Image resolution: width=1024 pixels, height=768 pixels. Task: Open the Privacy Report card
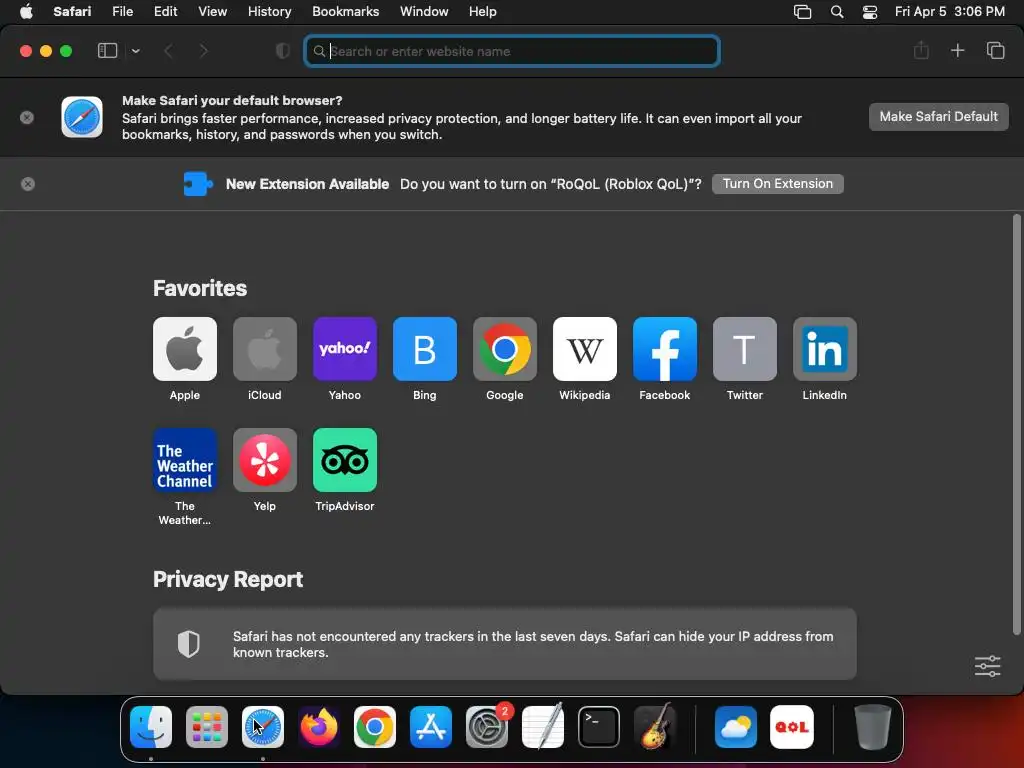[505, 644]
